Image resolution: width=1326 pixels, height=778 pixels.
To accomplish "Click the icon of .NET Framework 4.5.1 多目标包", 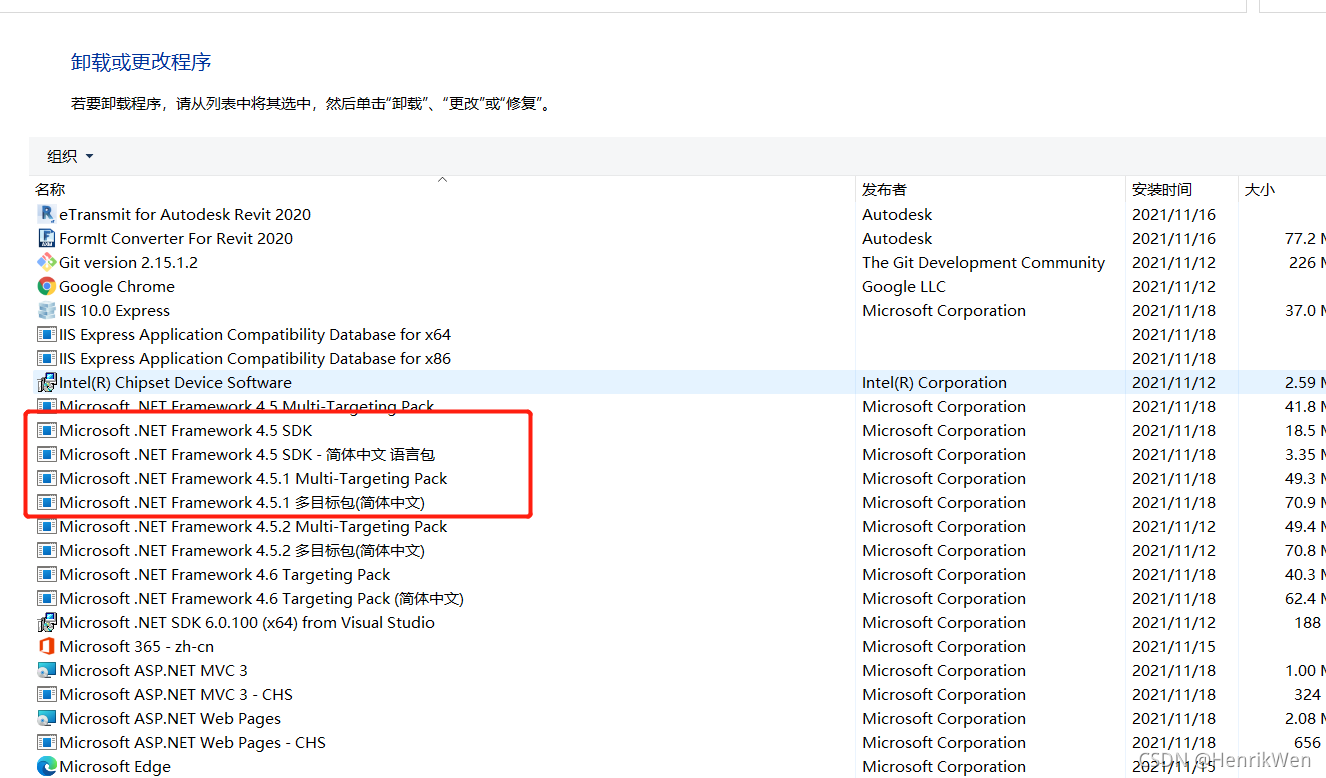I will click(46, 502).
